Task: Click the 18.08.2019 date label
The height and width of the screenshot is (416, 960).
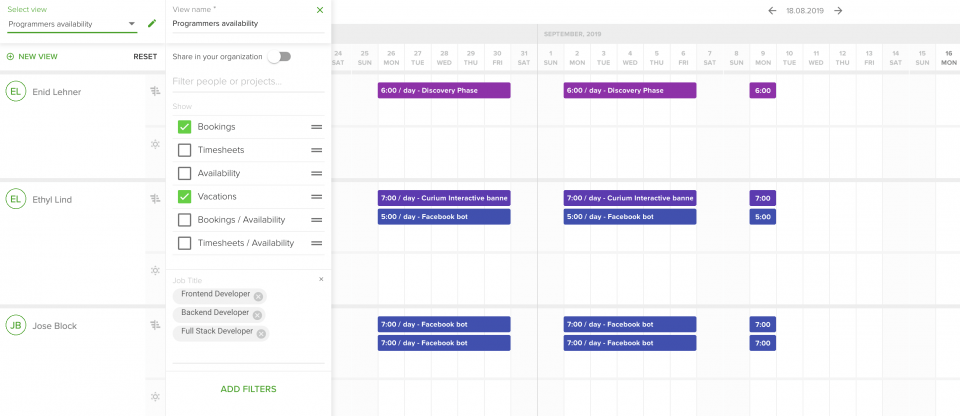Action: (805, 11)
